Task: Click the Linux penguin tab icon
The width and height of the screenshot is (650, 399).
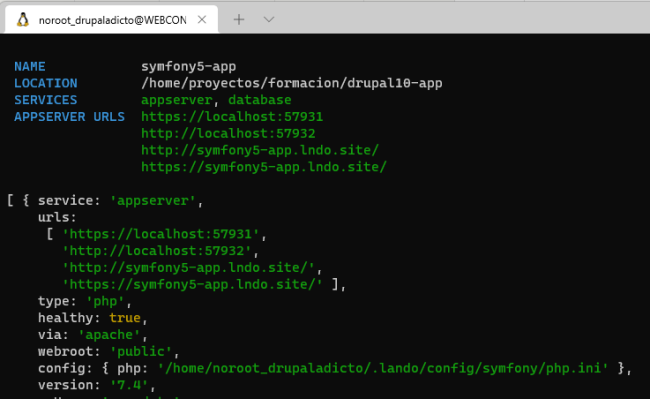Action: tap(23, 19)
